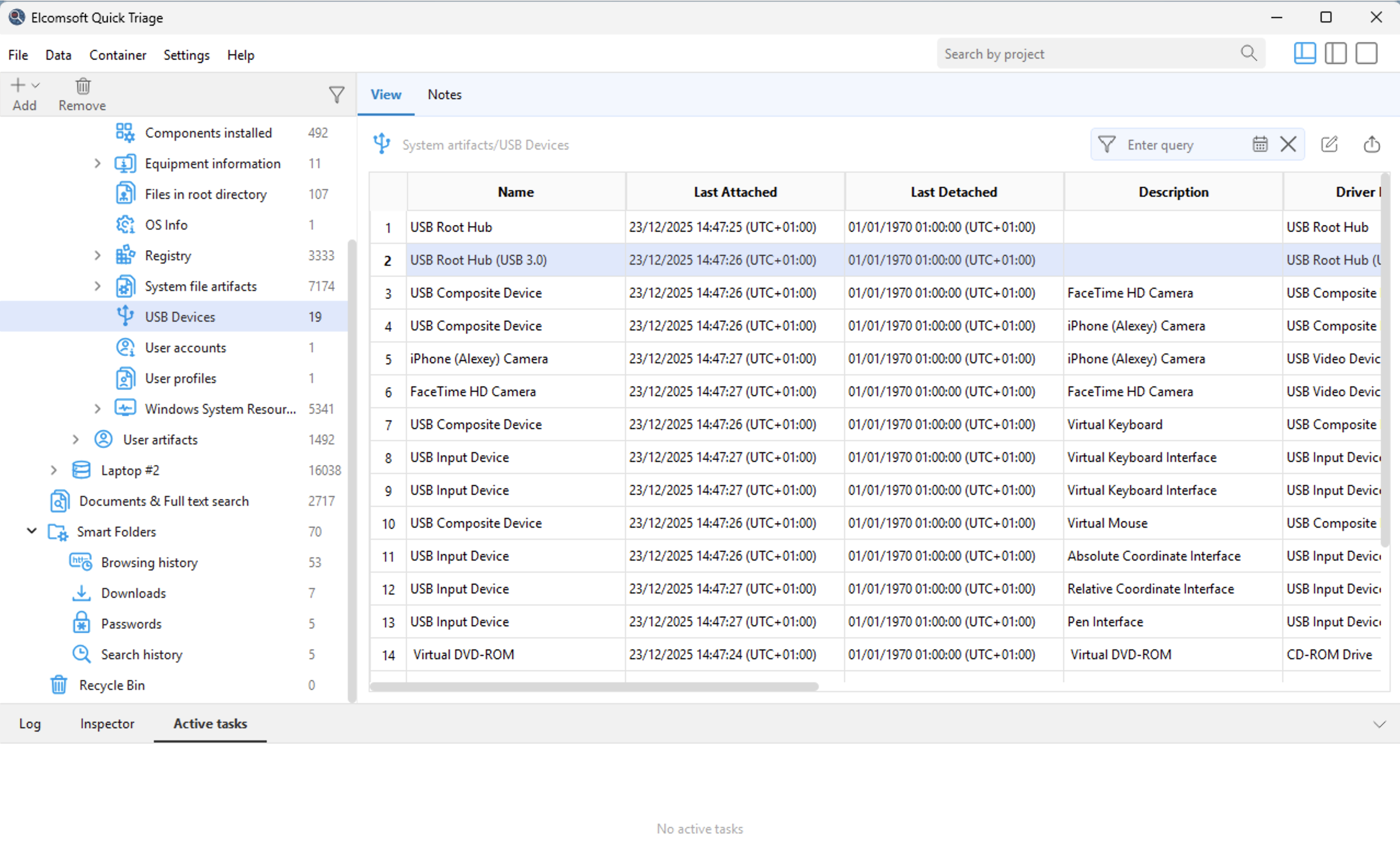
Task: Collapse the Smart Folders node
Action: pos(32,531)
